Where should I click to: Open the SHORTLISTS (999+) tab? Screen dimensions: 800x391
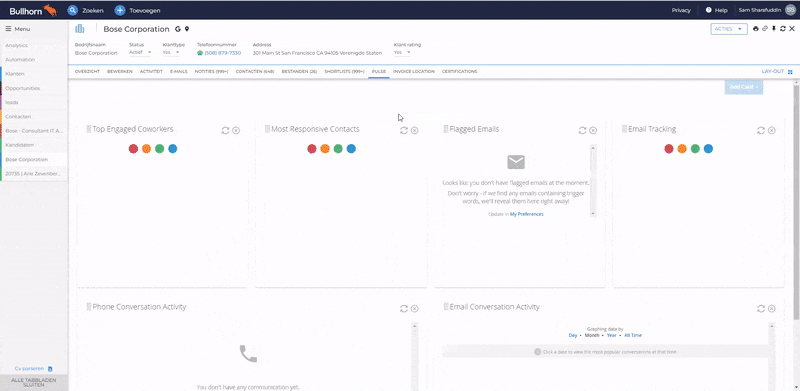(344, 71)
